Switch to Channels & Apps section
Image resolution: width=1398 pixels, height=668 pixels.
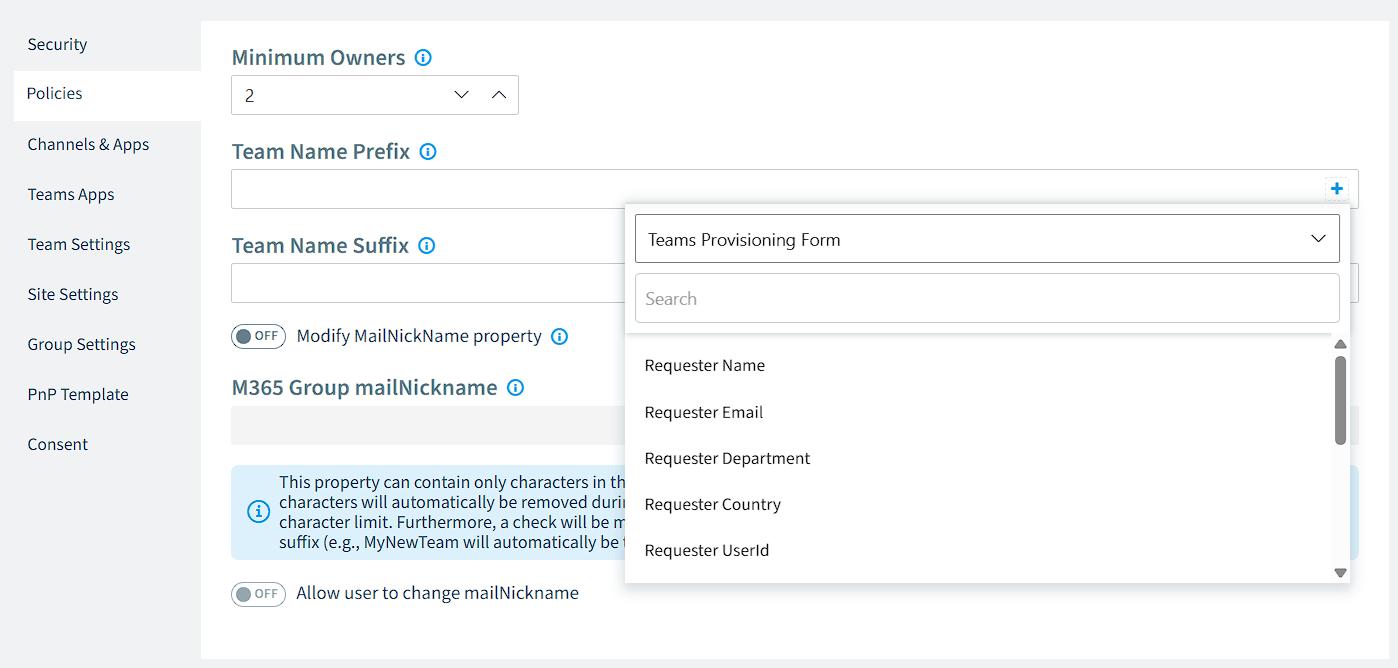88,144
